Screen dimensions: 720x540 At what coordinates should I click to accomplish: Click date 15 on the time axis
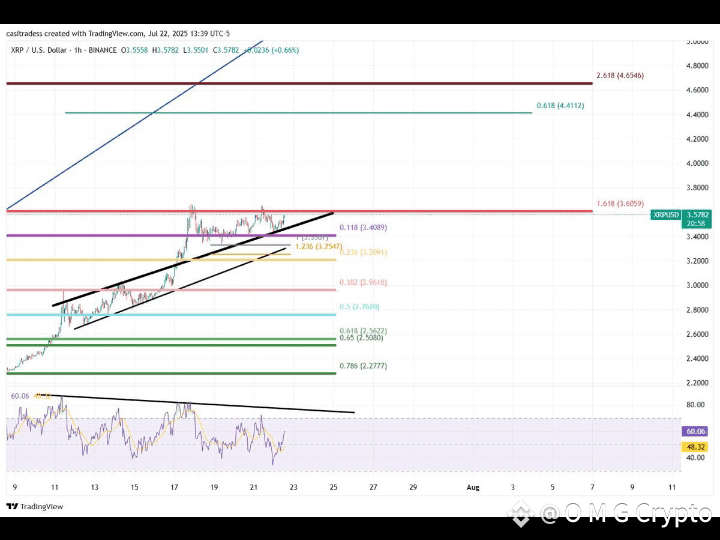tap(134, 487)
